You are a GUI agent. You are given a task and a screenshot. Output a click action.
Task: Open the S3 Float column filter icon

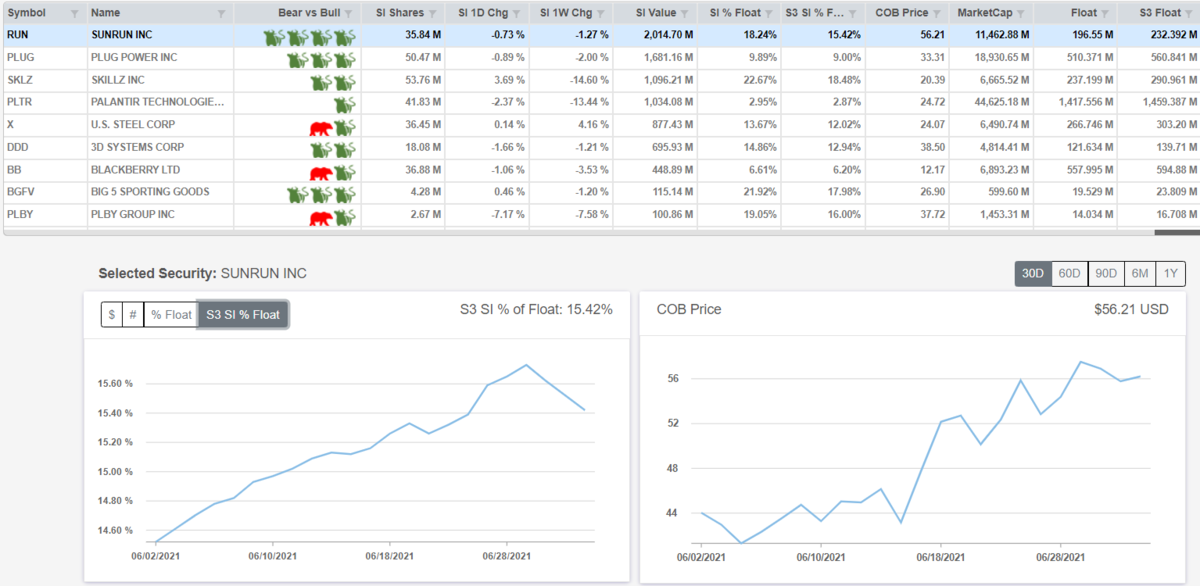1191,14
